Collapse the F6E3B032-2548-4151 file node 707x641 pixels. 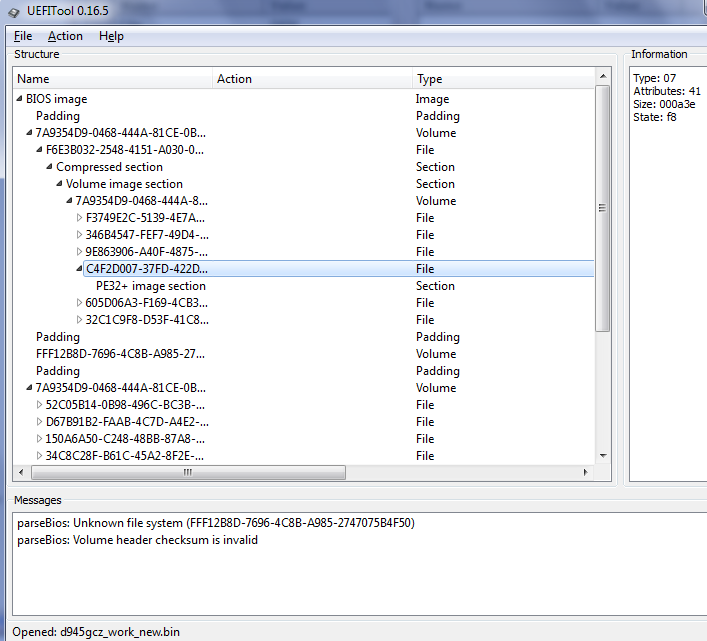(39, 149)
